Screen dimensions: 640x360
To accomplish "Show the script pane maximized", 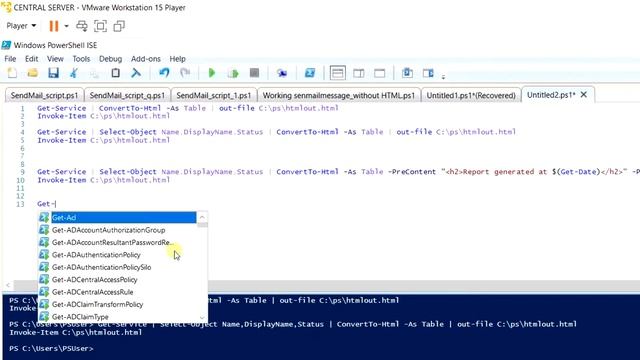I will [380, 73].
